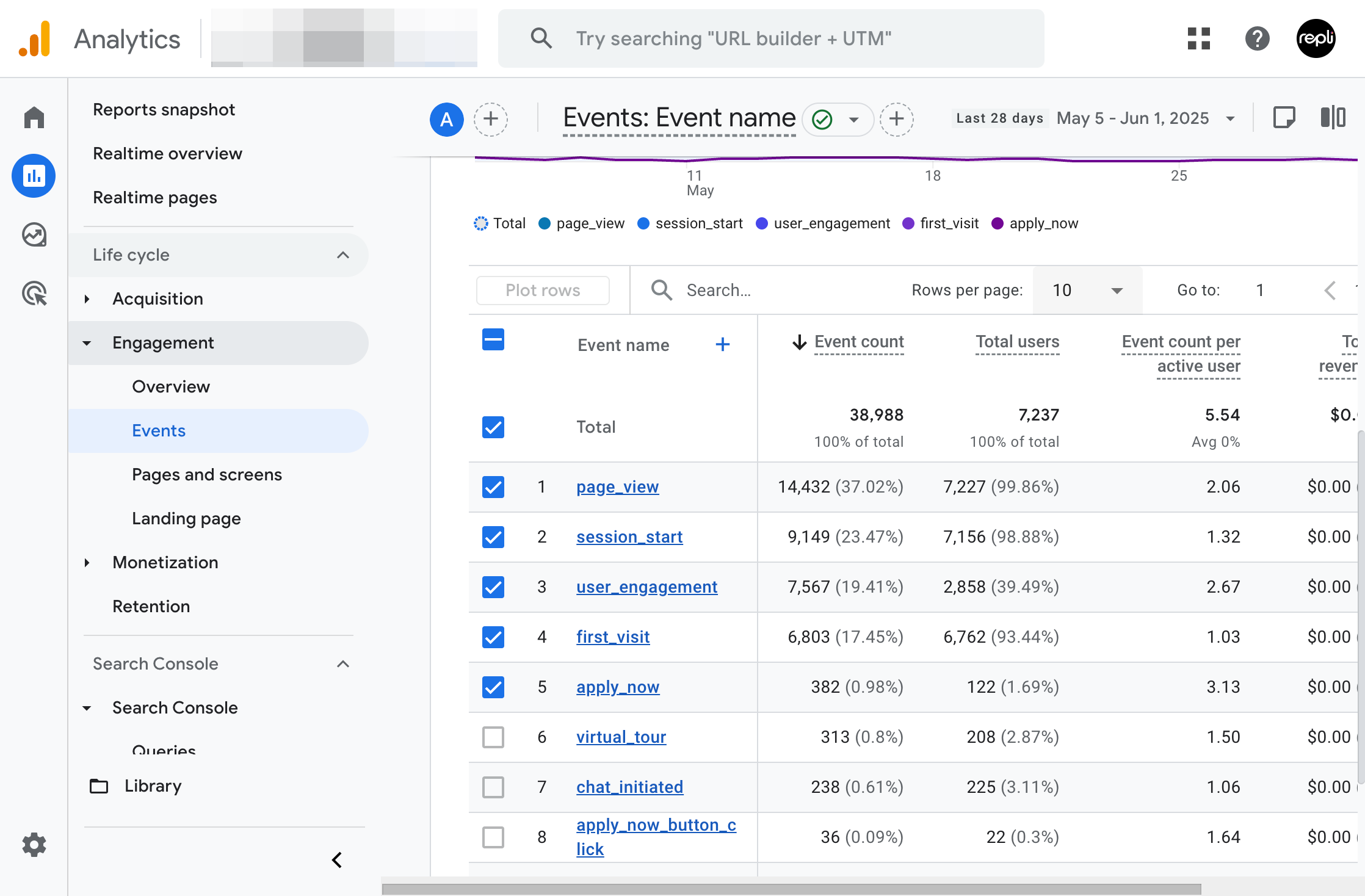
Task: Add a dimension with blue plus by Event name
Action: click(x=723, y=345)
